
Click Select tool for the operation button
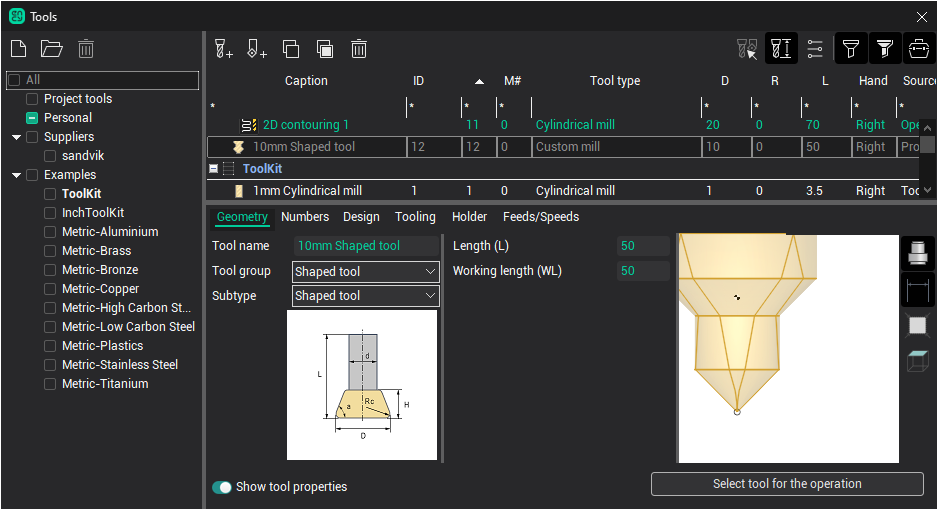(x=786, y=484)
